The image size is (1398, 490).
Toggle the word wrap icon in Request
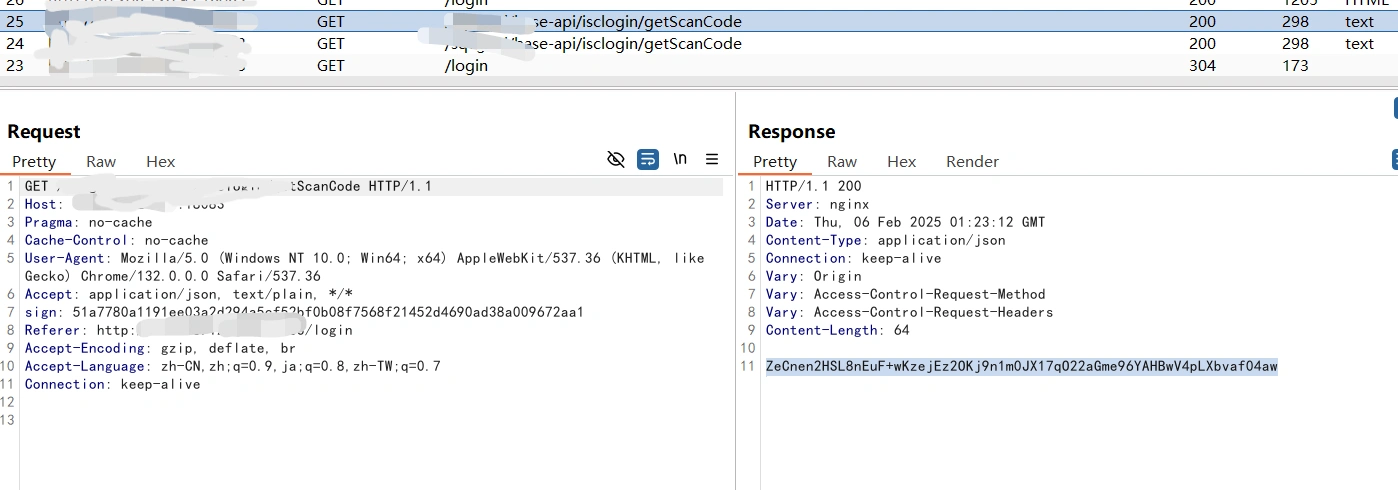pos(648,159)
